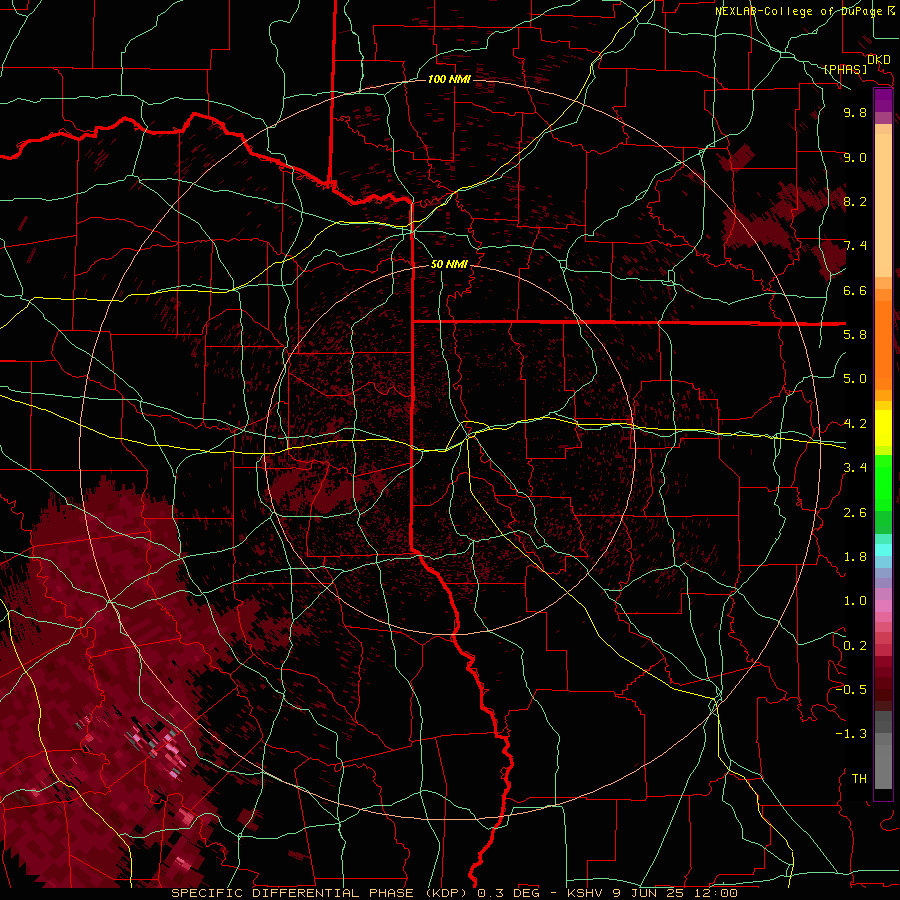Click the '3.4' scale value
Screen dimensions: 900x900
pos(855,467)
